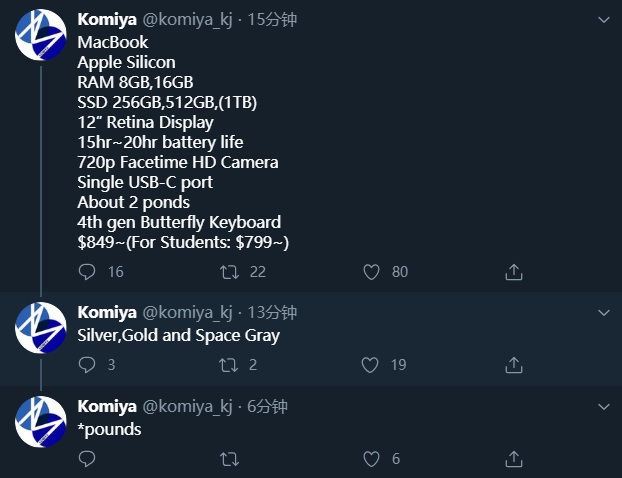Open Komiya's profile from first tweet name

tap(106, 20)
